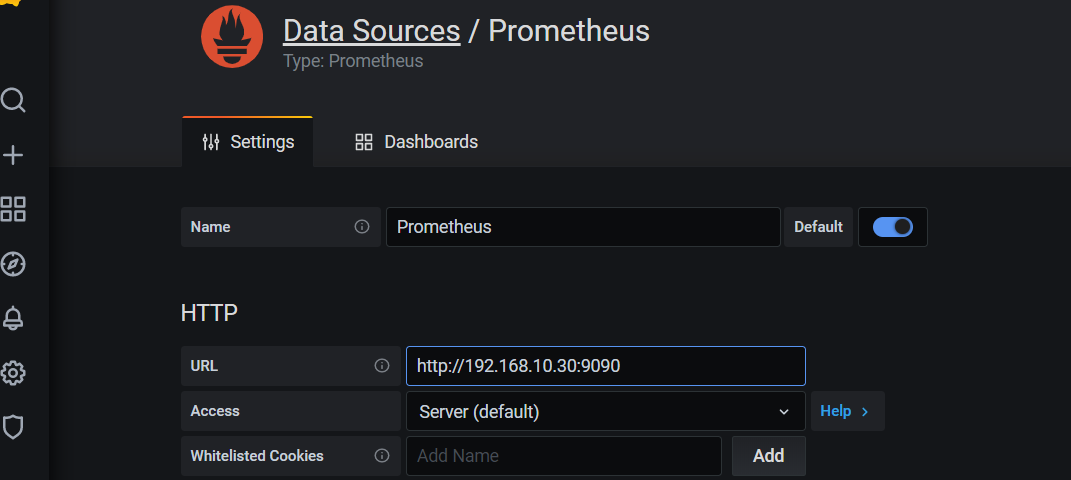Toggle the Default data source switch

892,227
